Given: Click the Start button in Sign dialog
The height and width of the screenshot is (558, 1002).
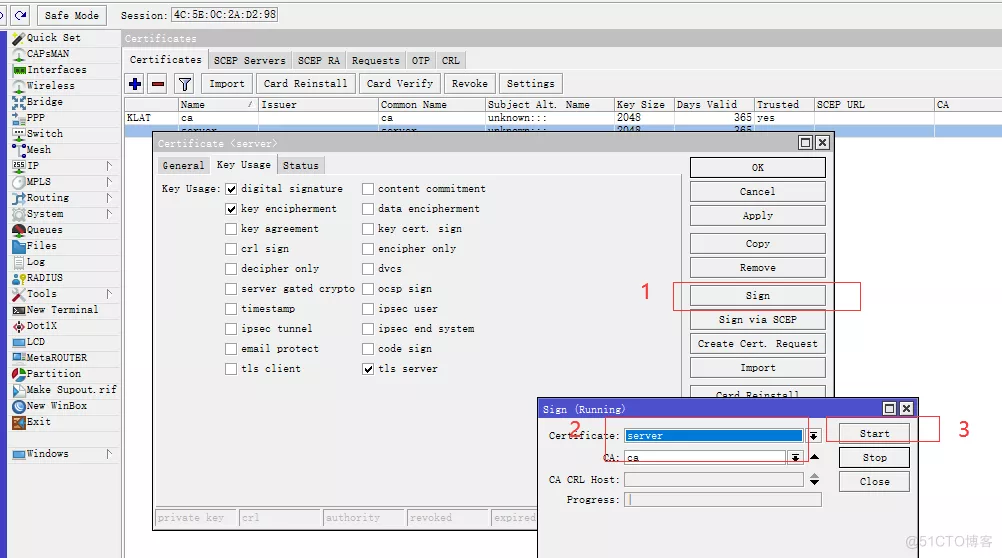Looking at the screenshot, I should 874,433.
